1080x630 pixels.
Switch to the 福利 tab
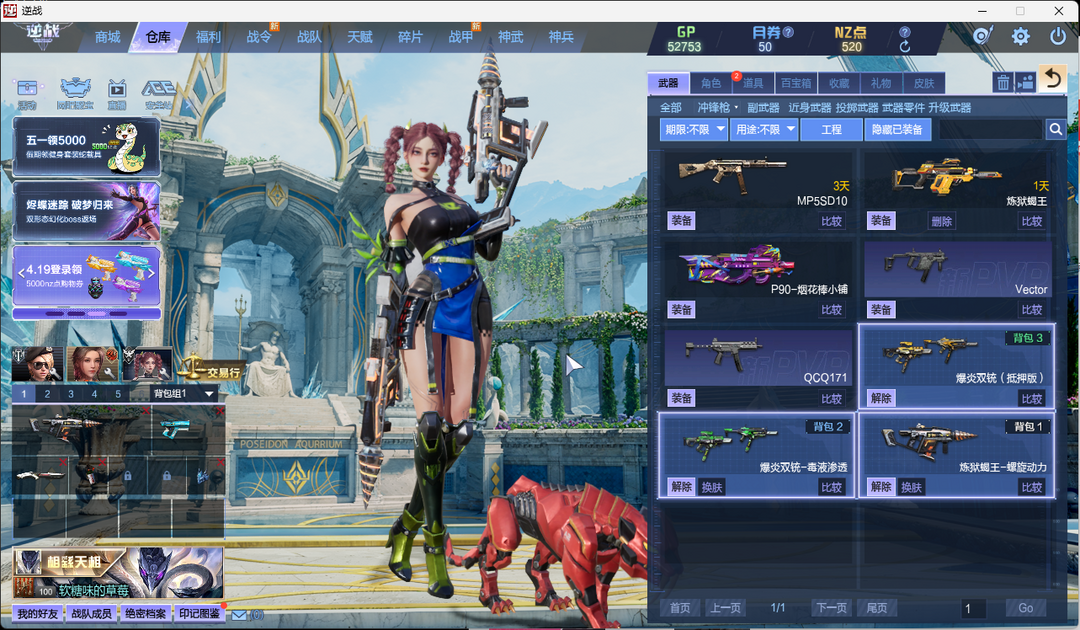point(208,37)
